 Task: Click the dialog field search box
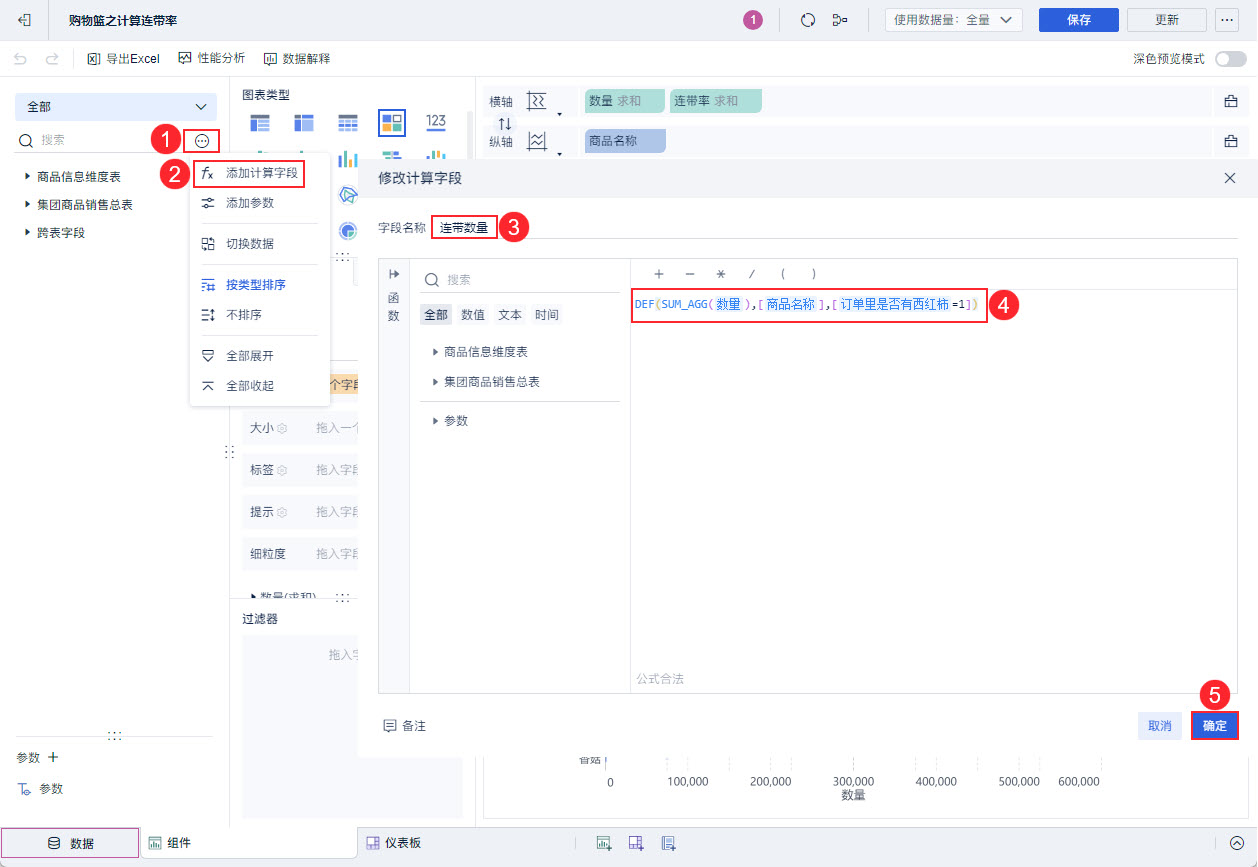(x=520, y=280)
